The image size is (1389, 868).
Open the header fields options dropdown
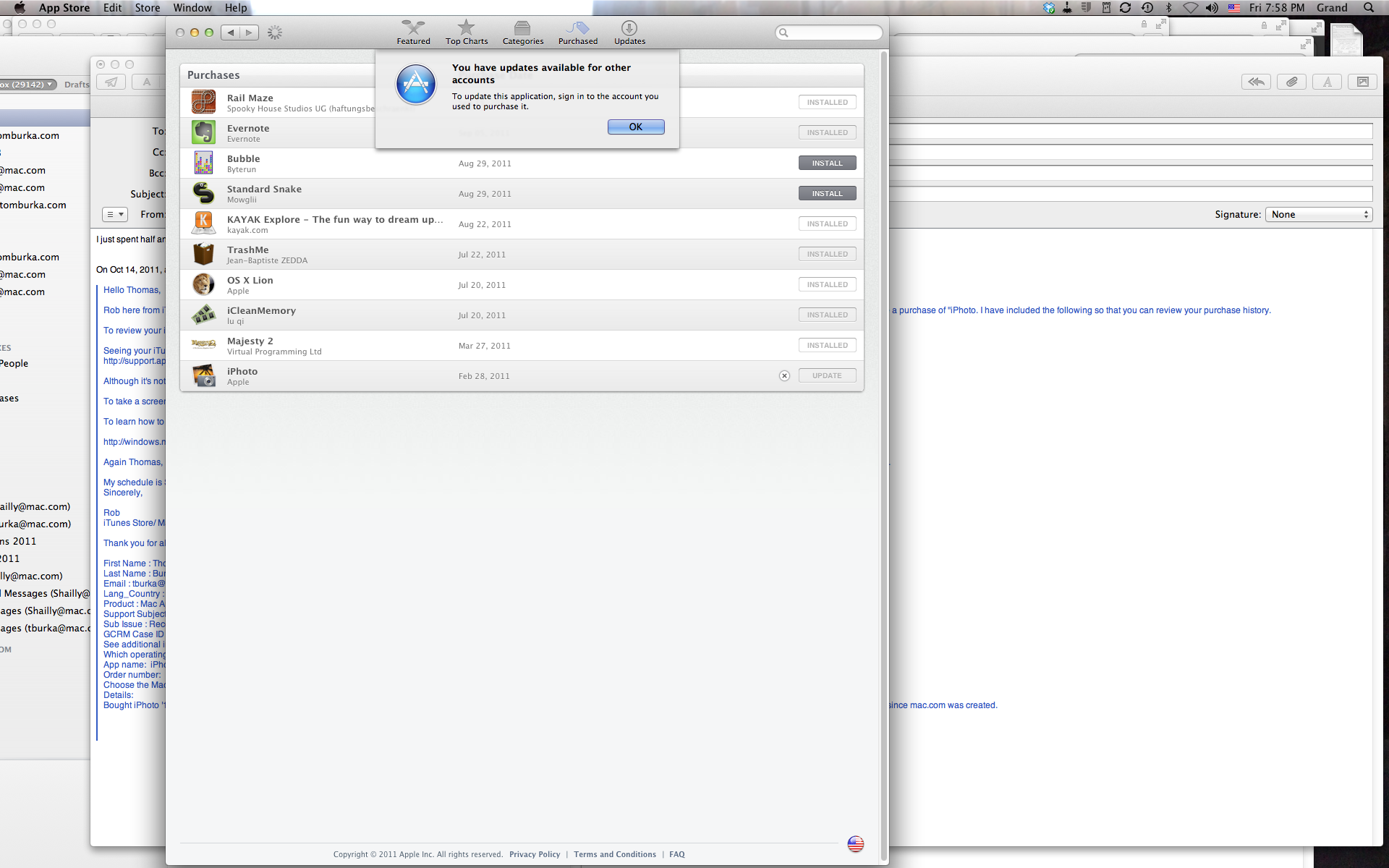click(x=114, y=215)
